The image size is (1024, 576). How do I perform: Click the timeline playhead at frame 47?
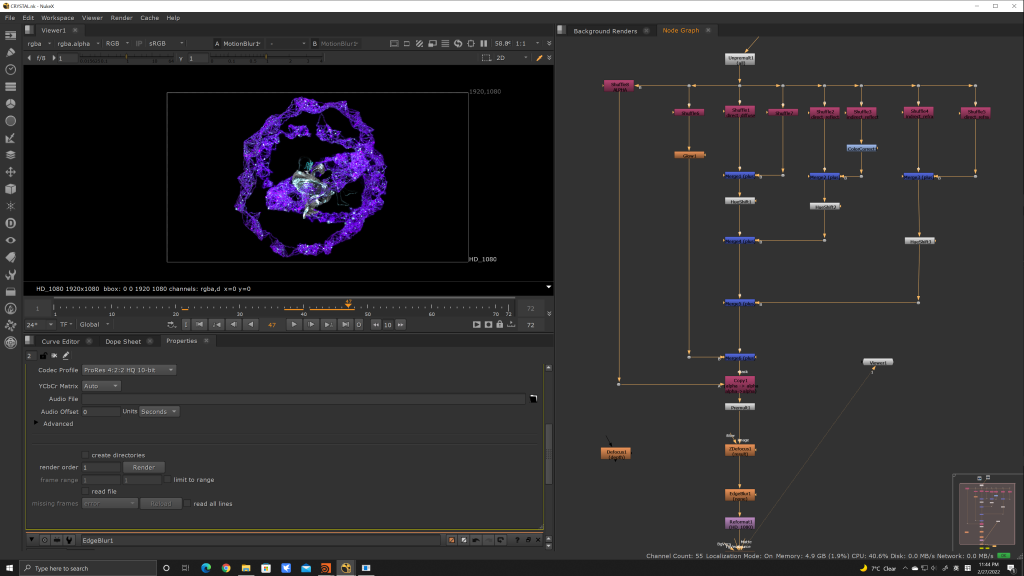[x=348, y=304]
